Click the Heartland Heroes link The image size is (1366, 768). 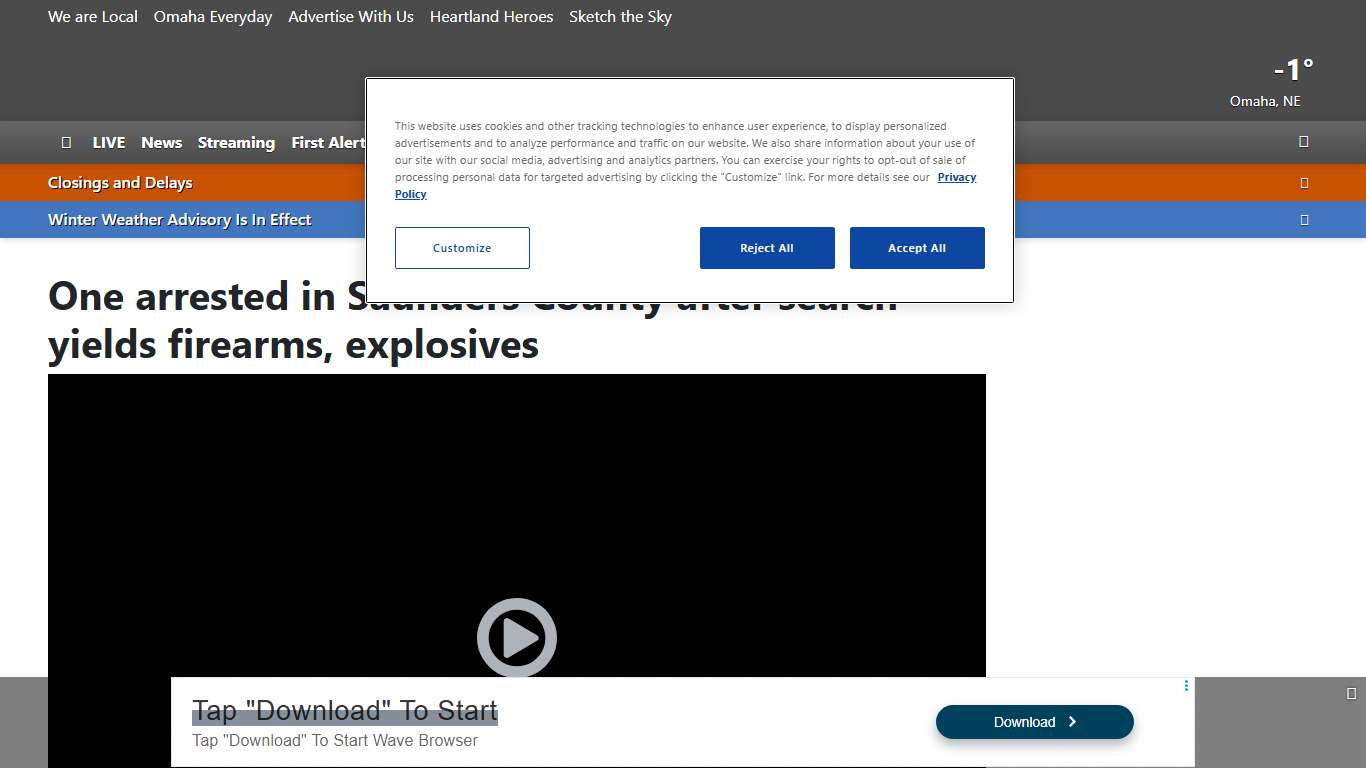(491, 17)
